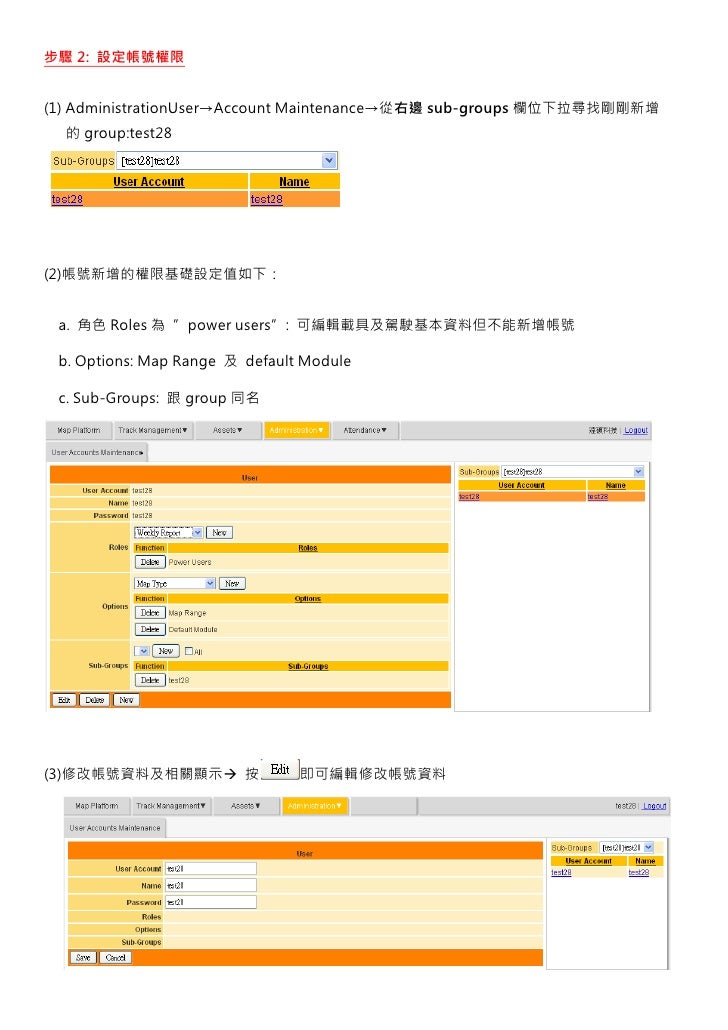Click User Account header under step (1)
This screenshot has height=1030, width=728.
(x=148, y=181)
